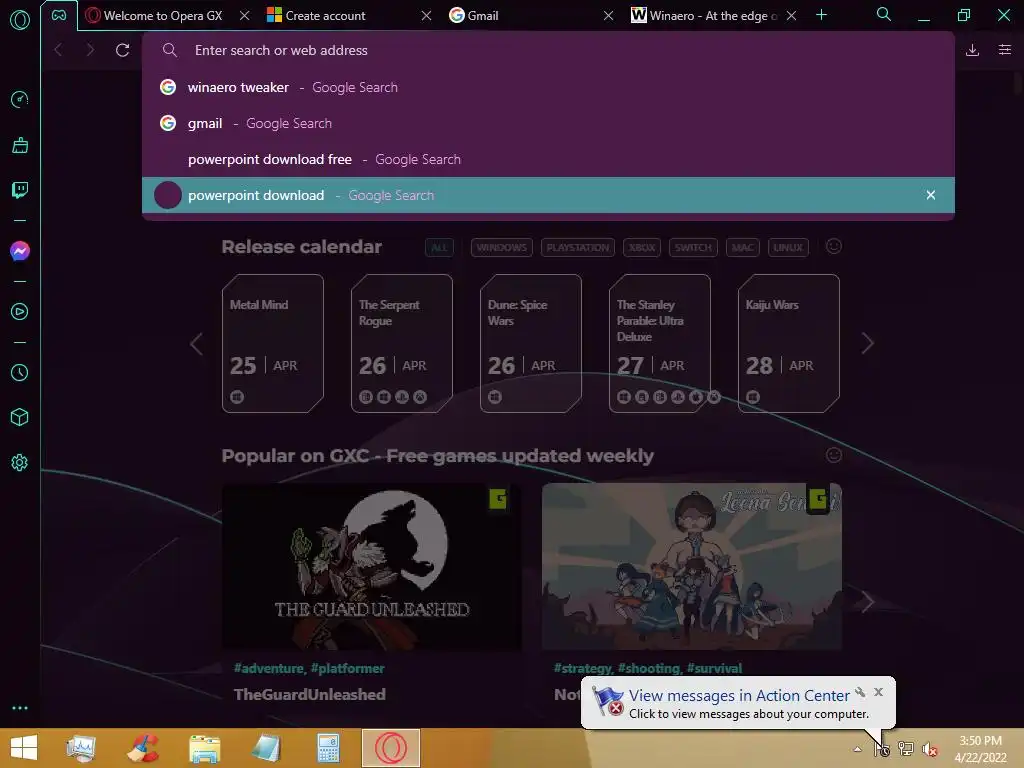
Task: Open a new tab with plus
Action: [822, 14]
